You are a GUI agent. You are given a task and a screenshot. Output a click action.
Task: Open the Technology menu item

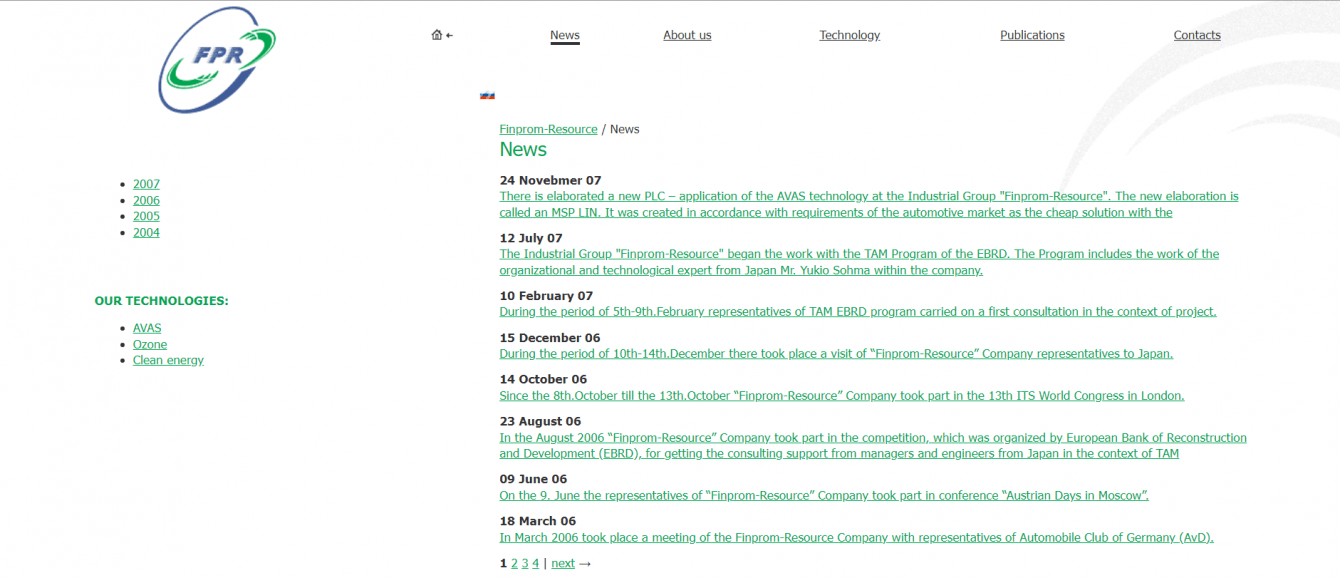coord(850,35)
